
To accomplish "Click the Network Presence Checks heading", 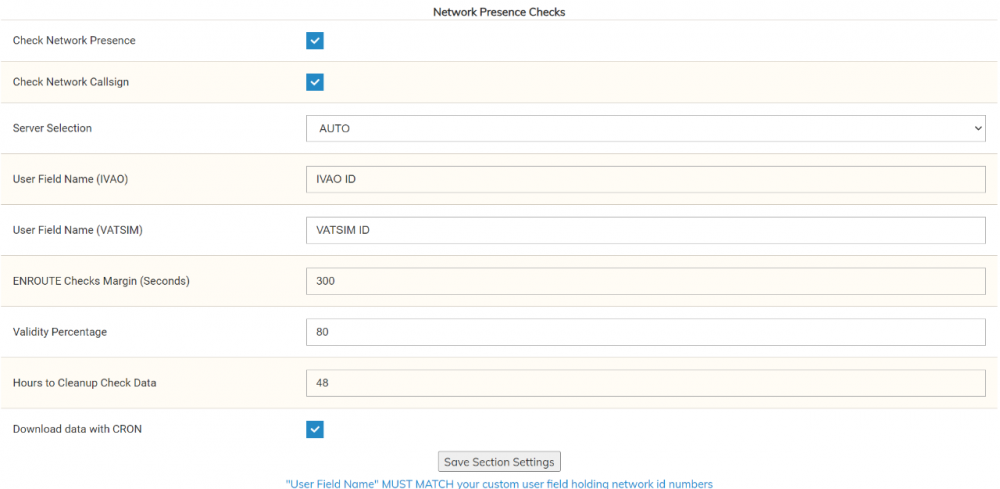I will [x=499, y=12].
